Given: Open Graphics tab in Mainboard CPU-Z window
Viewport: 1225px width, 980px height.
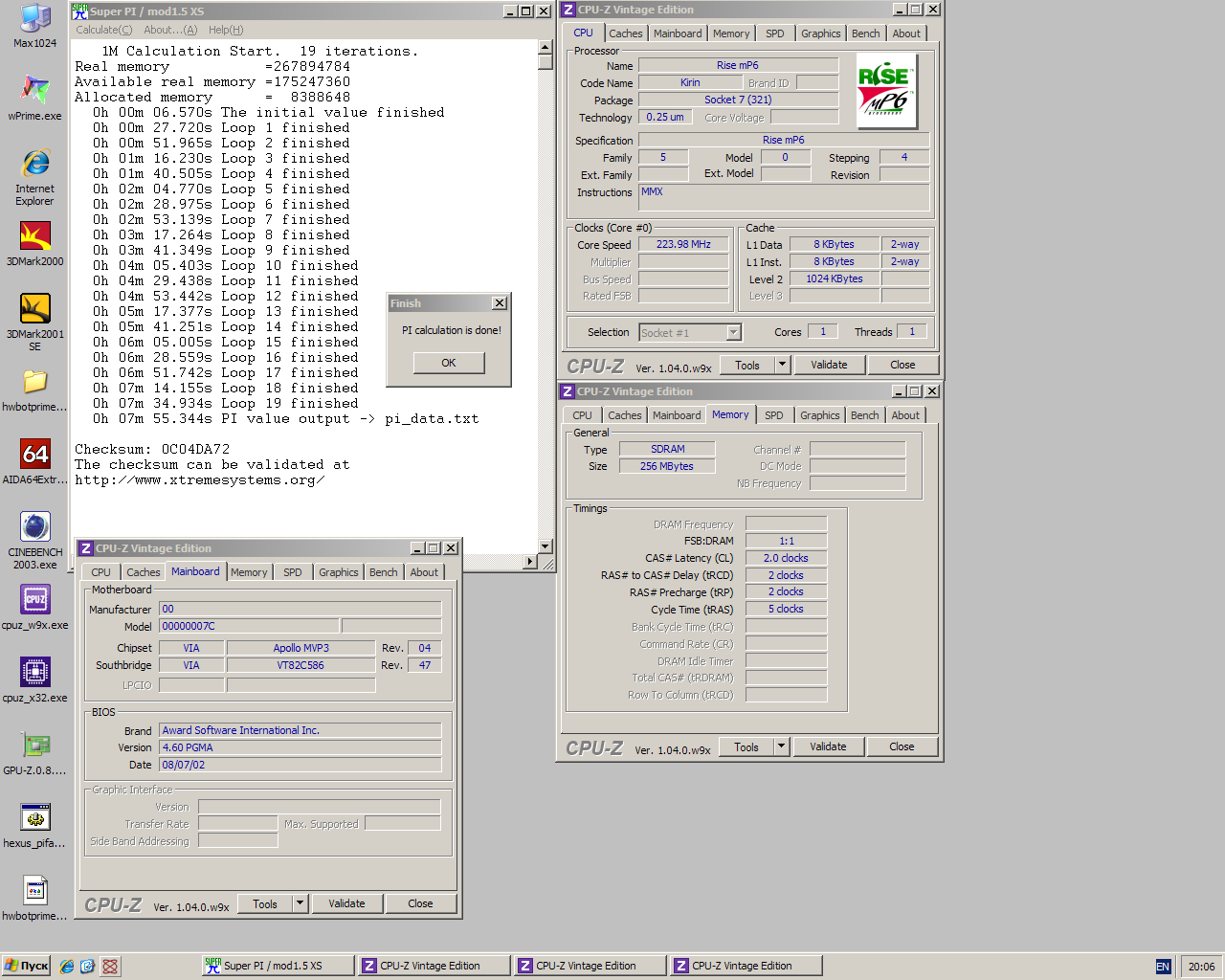Looking at the screenshot, I should (x=339, y=572).
